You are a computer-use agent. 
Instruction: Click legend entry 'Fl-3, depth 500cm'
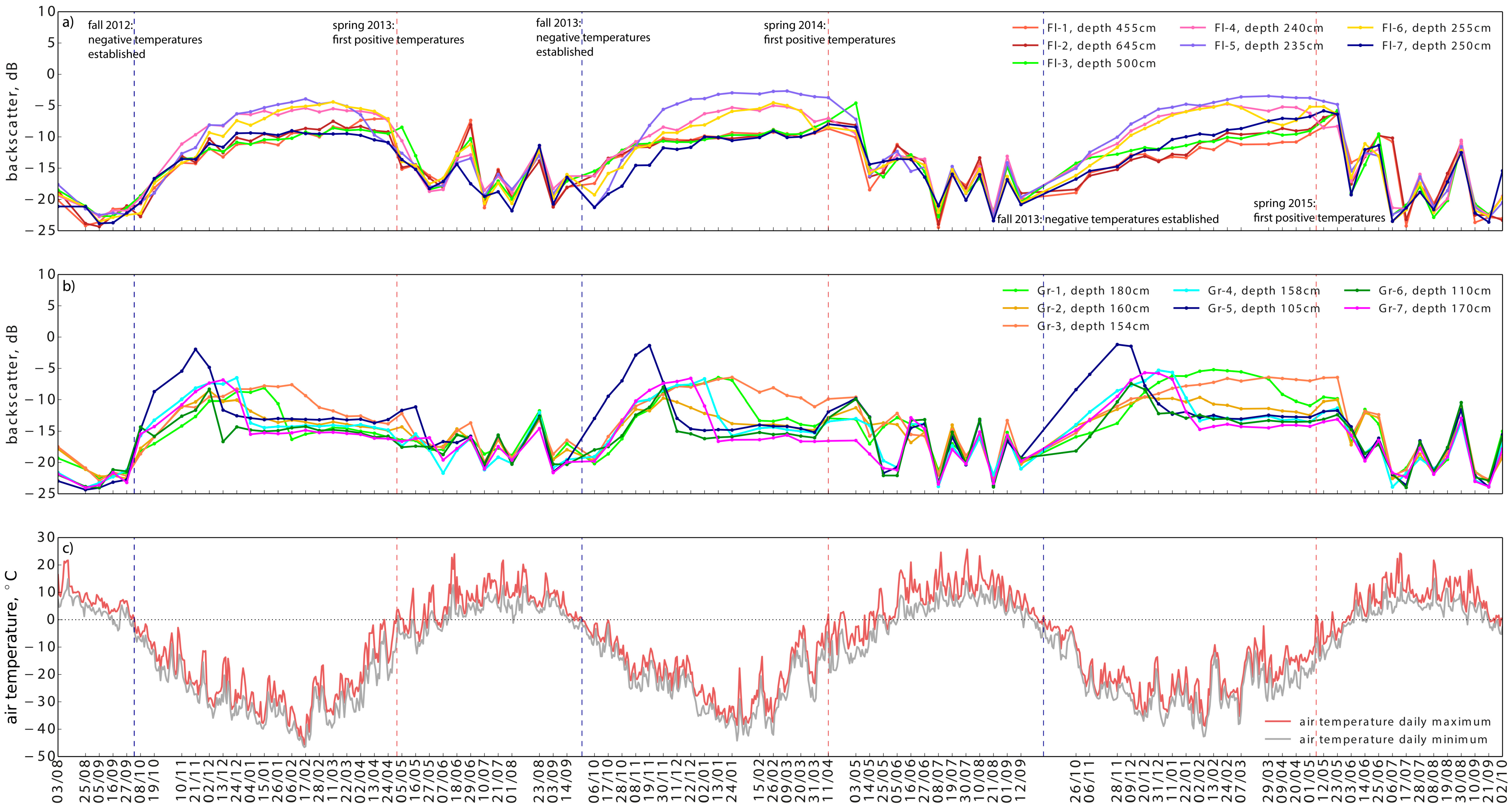point(1085,63)
